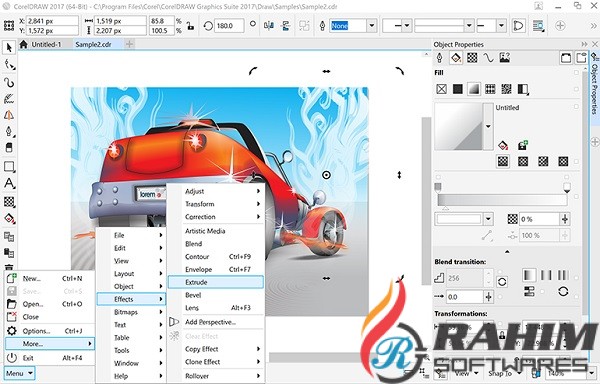The height and width of the screenshot is (384, 600).
Task: Open the end arrowhead dropdown
Action: [502, 26]
